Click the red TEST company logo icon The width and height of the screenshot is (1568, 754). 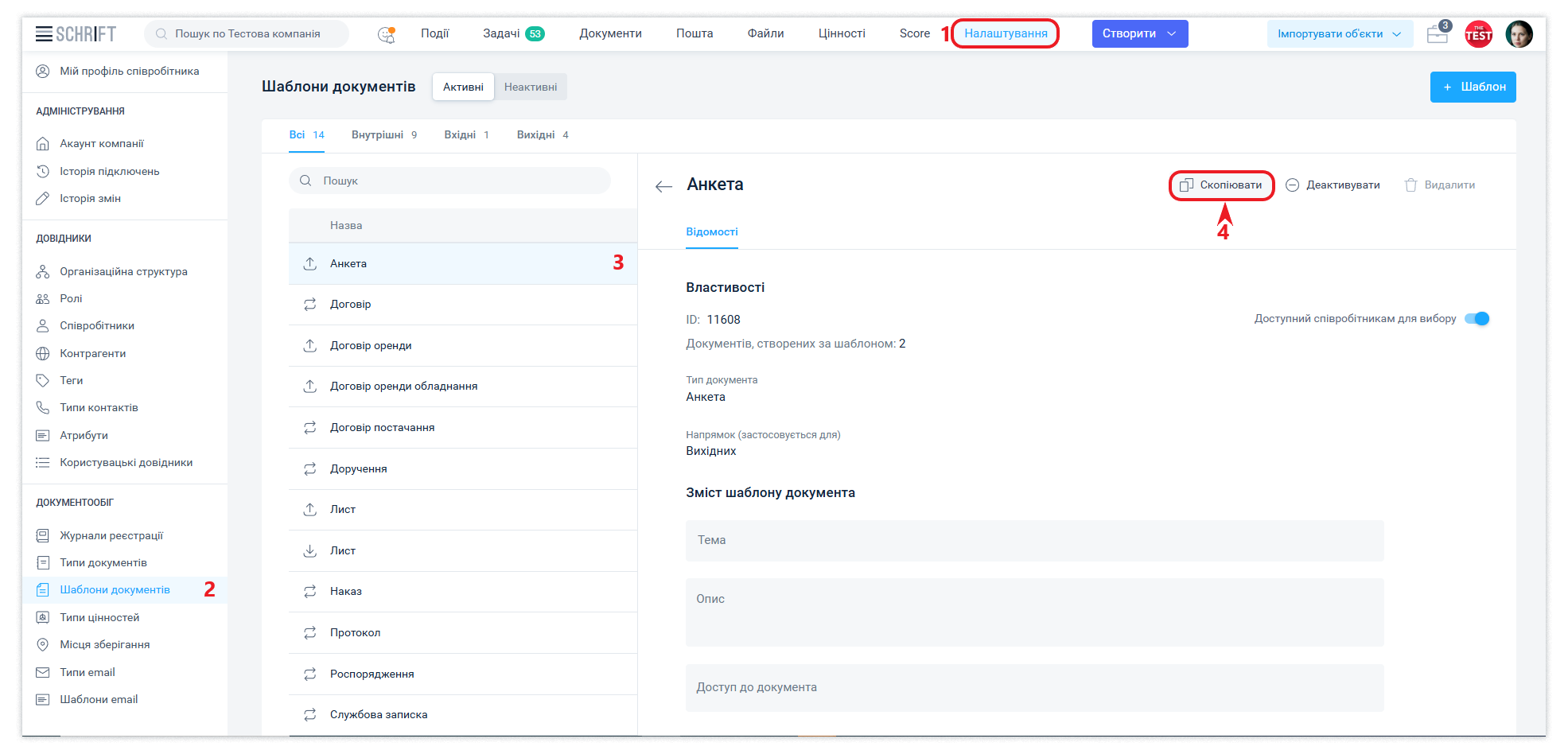(1478, 34)
